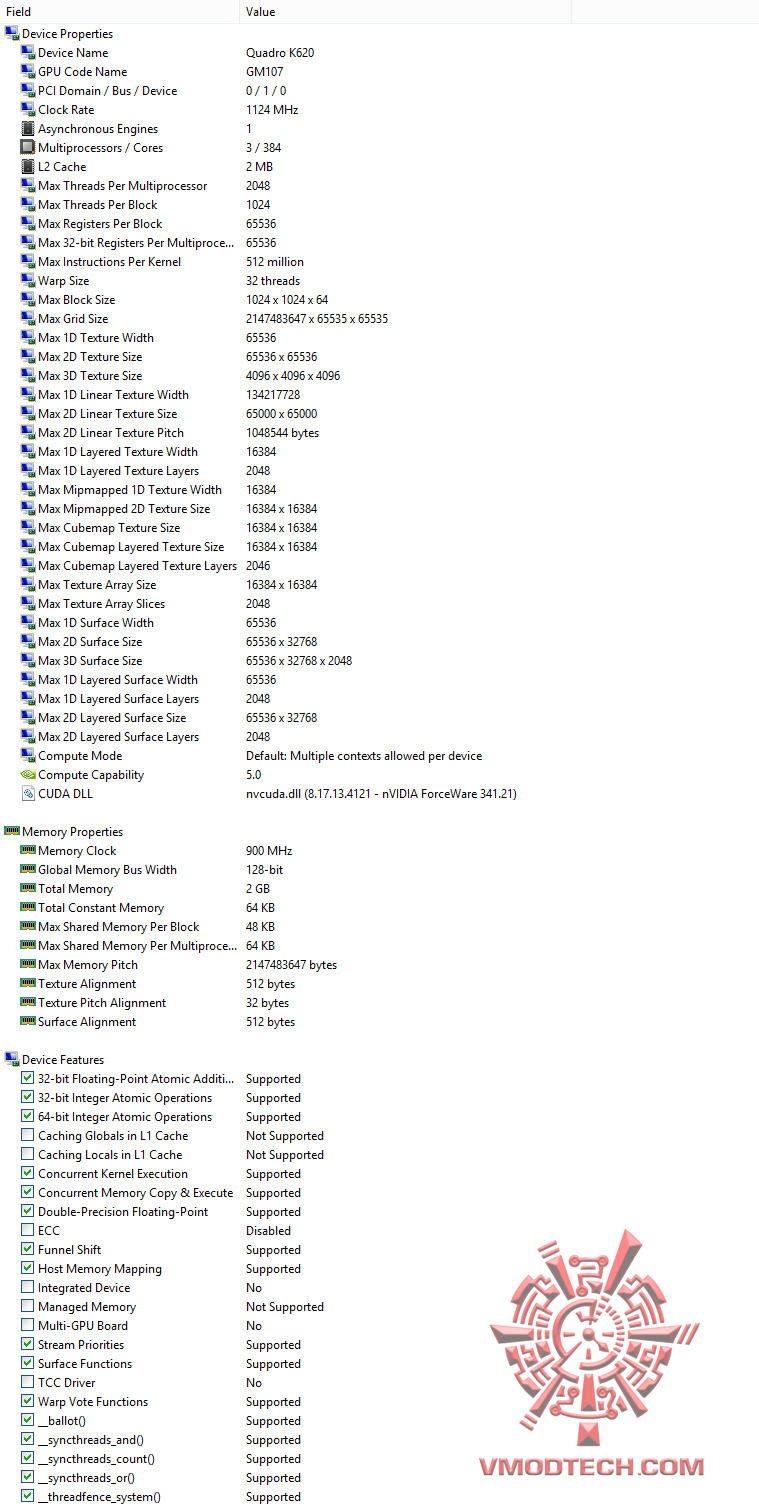This screenshot has height=1508, width=759.
Task: Click the Global Memory Bus Width icon
Action: point(28,869)
